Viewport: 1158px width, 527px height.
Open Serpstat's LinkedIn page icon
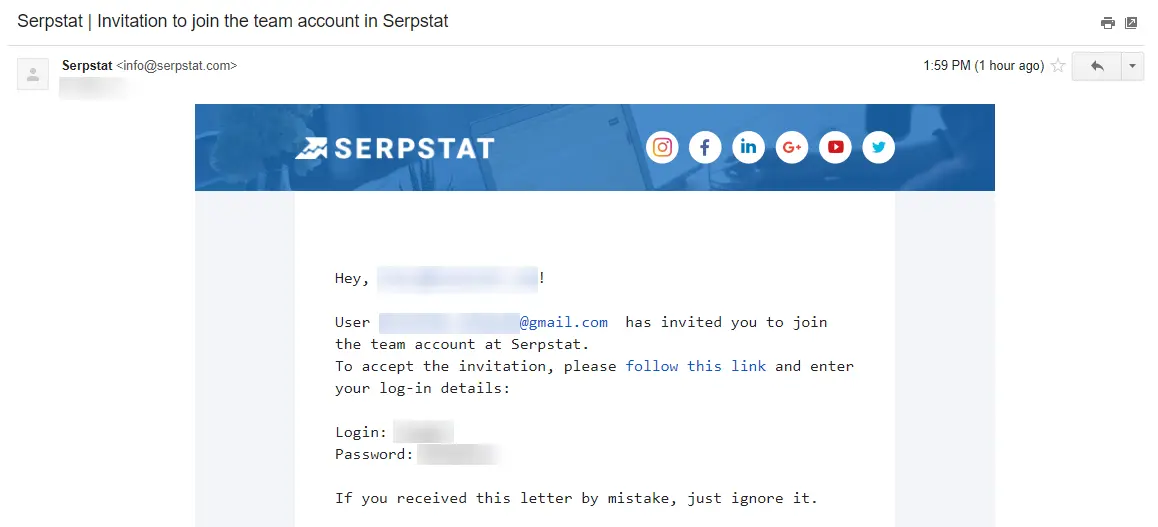748,148
